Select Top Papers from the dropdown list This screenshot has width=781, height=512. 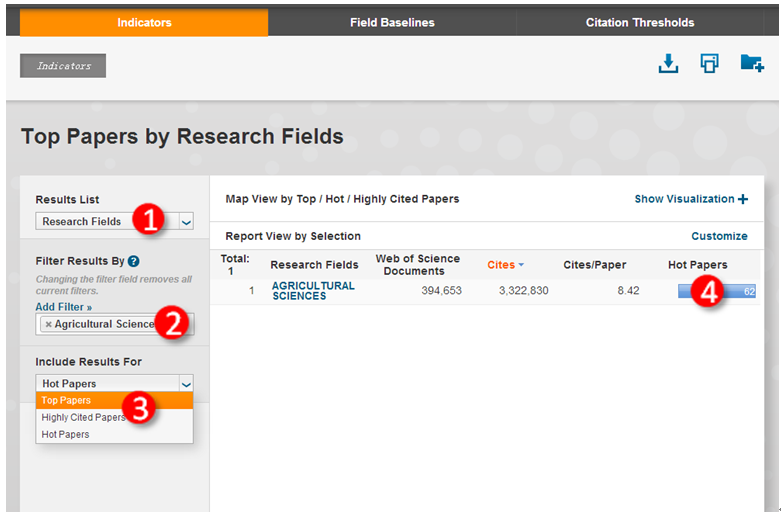66,400
